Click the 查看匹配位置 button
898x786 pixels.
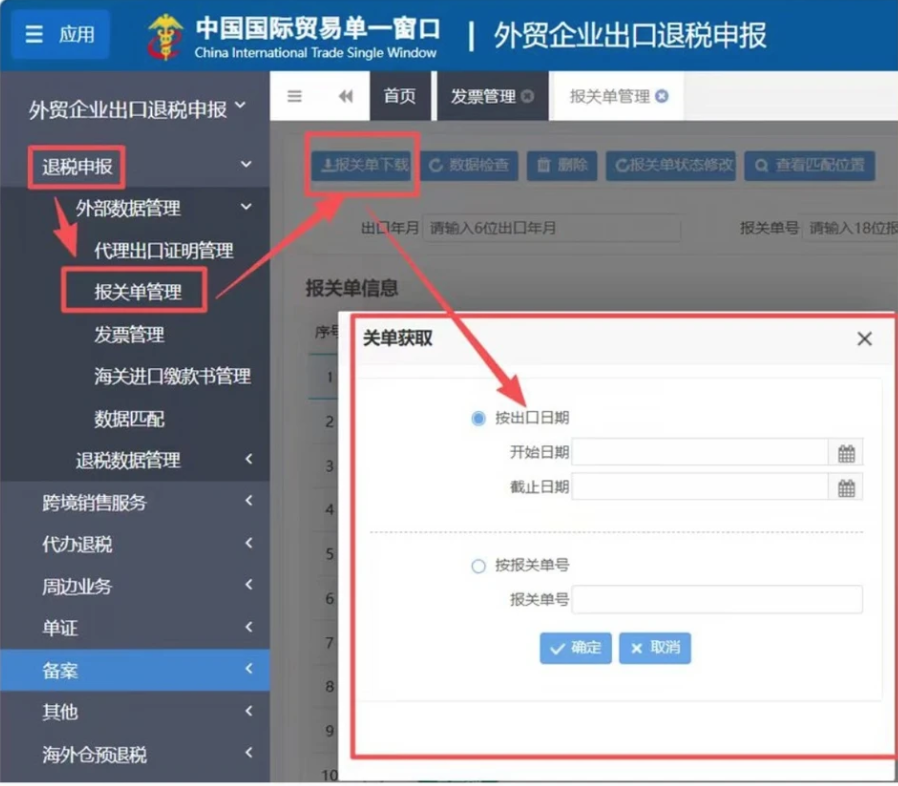coord(809,166)
